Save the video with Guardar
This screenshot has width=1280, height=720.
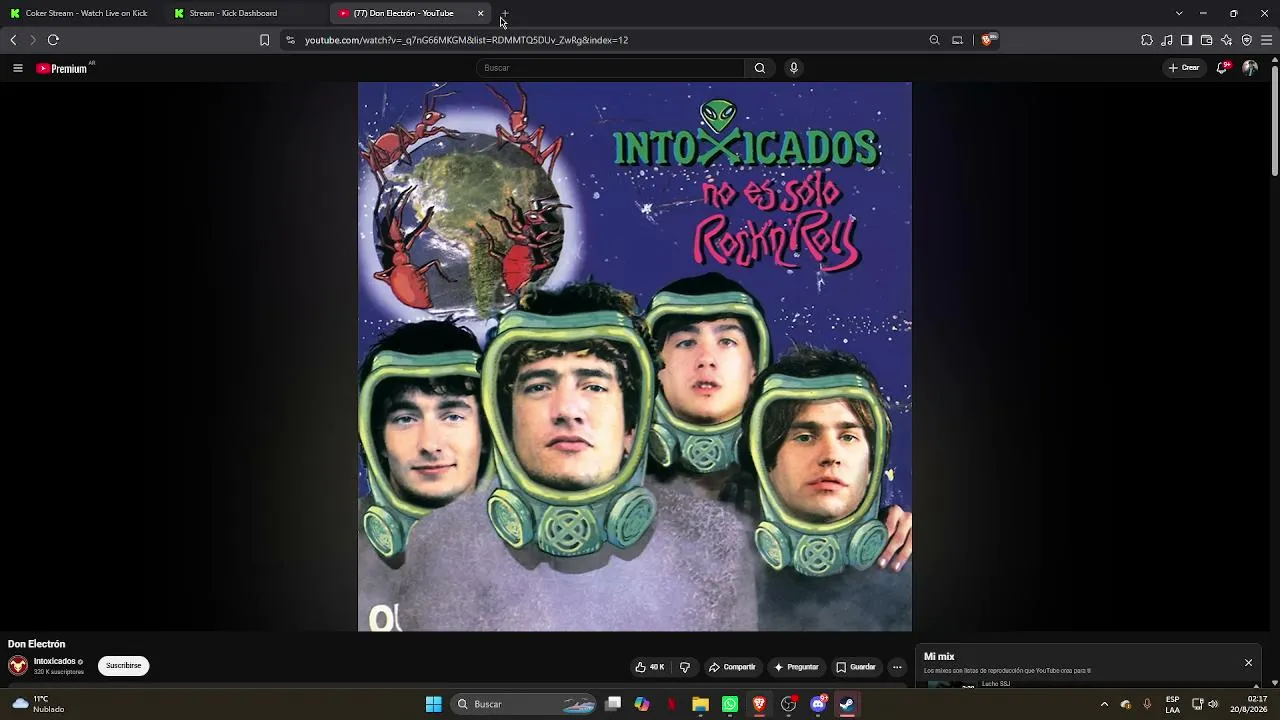tap(856, 667)
